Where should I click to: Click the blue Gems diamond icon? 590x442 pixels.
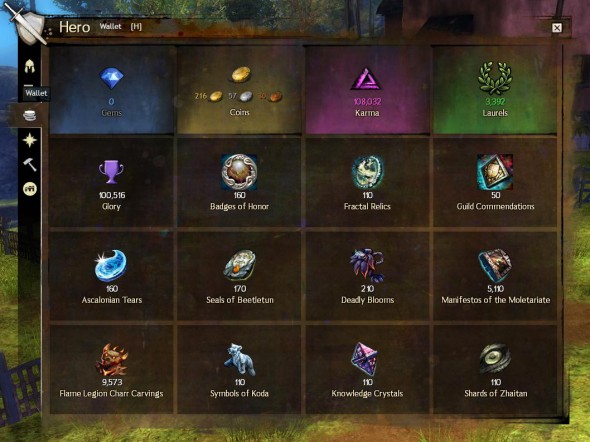click(x=111, y=78)
